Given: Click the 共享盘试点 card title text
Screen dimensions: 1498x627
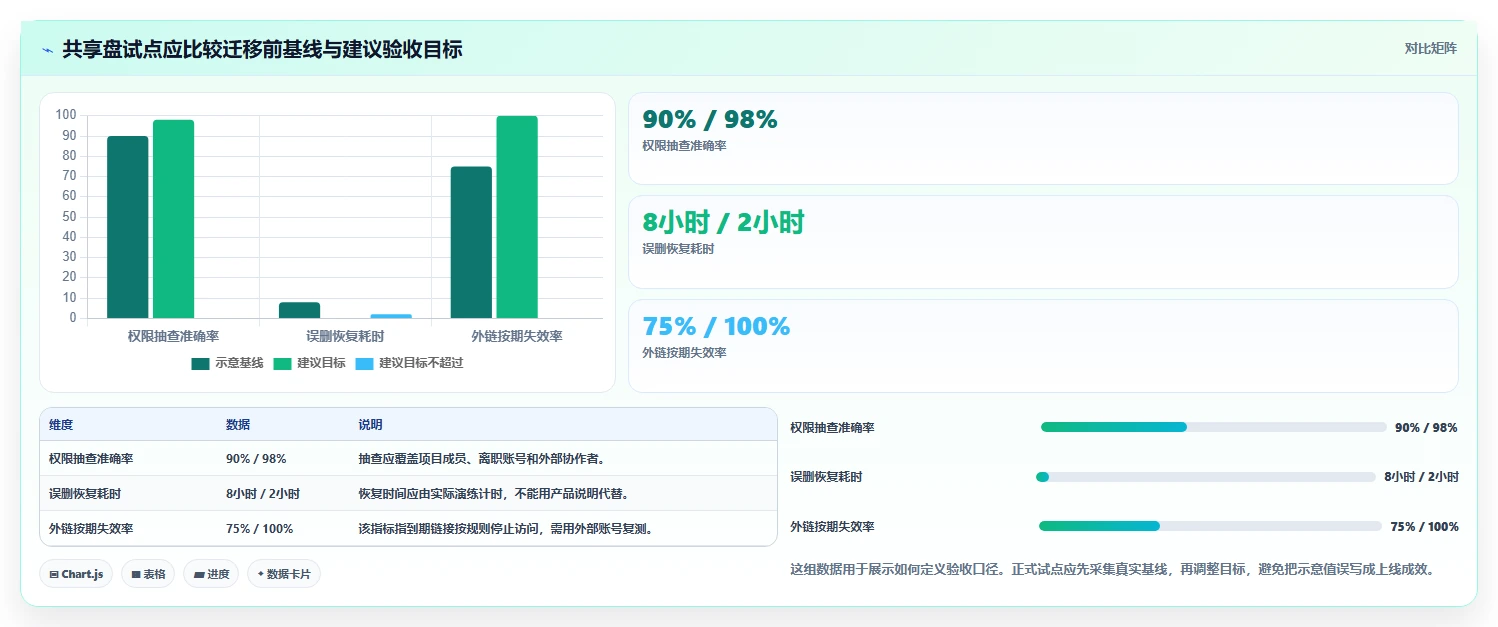Looking at the screenshot, I should (x=262, y=49).
